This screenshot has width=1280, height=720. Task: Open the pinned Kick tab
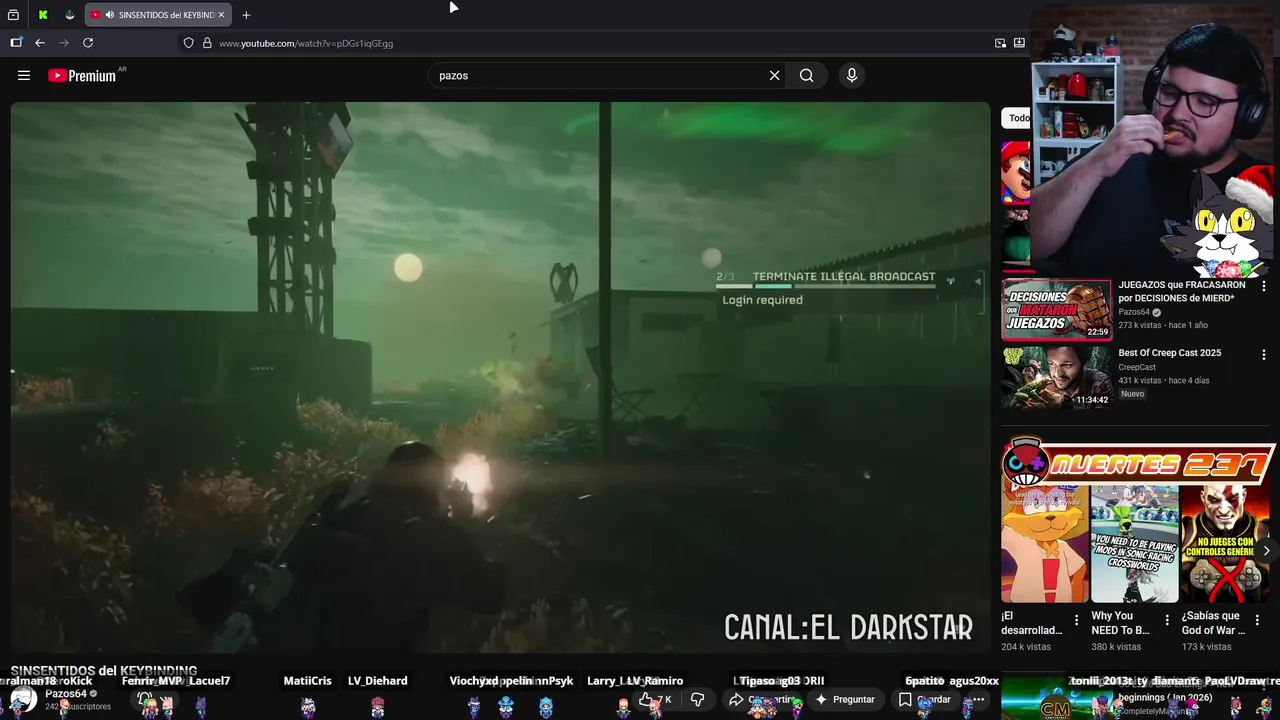pyautogui.click(x=43, y=15)
